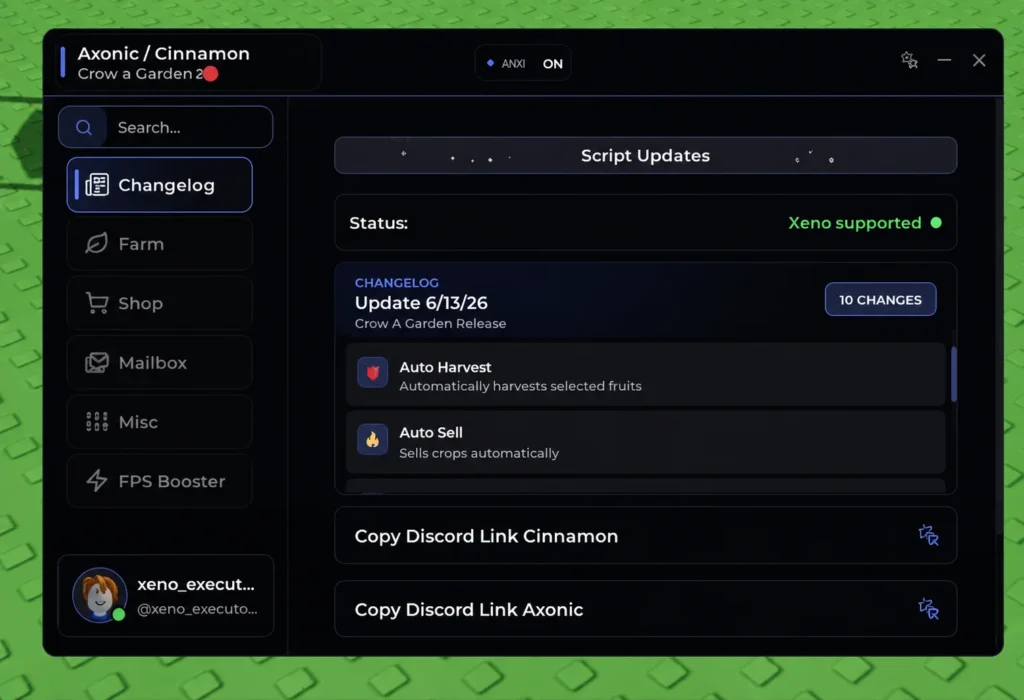This screenshot has height=700, width=1024.
Task: Click the magnifier search icon
Action: [84, 127]
